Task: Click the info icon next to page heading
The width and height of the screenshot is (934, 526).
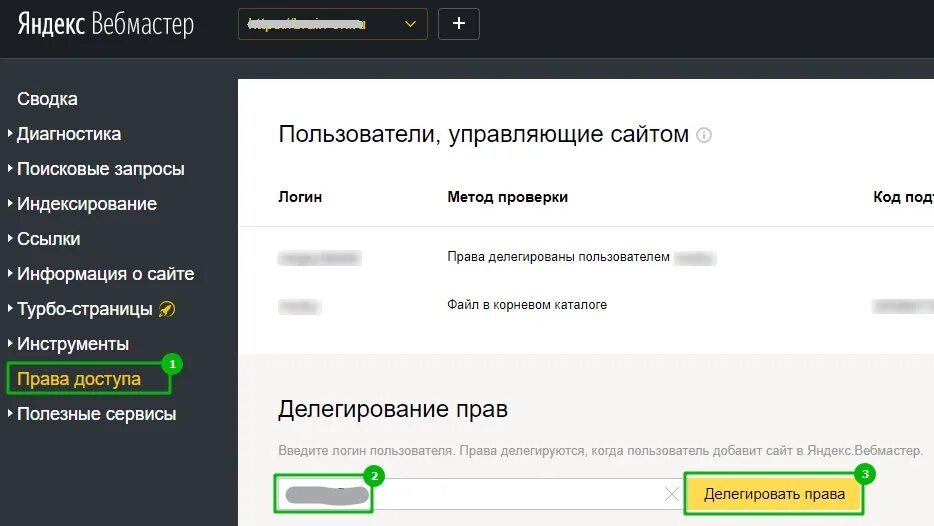Action: (704, 135)
